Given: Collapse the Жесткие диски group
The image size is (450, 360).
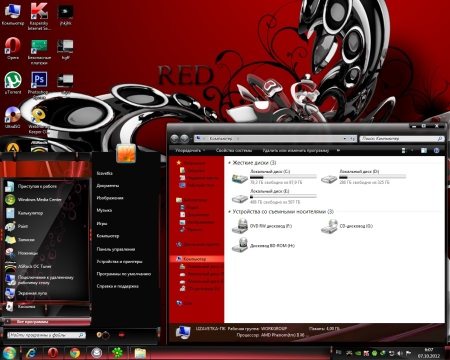Looking at the screenshot, I should pos(230,163).
